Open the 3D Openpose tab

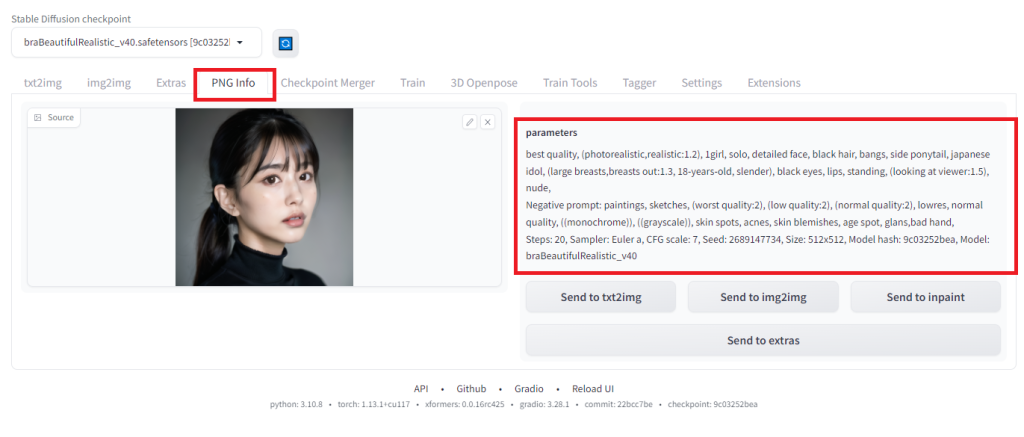484,83
